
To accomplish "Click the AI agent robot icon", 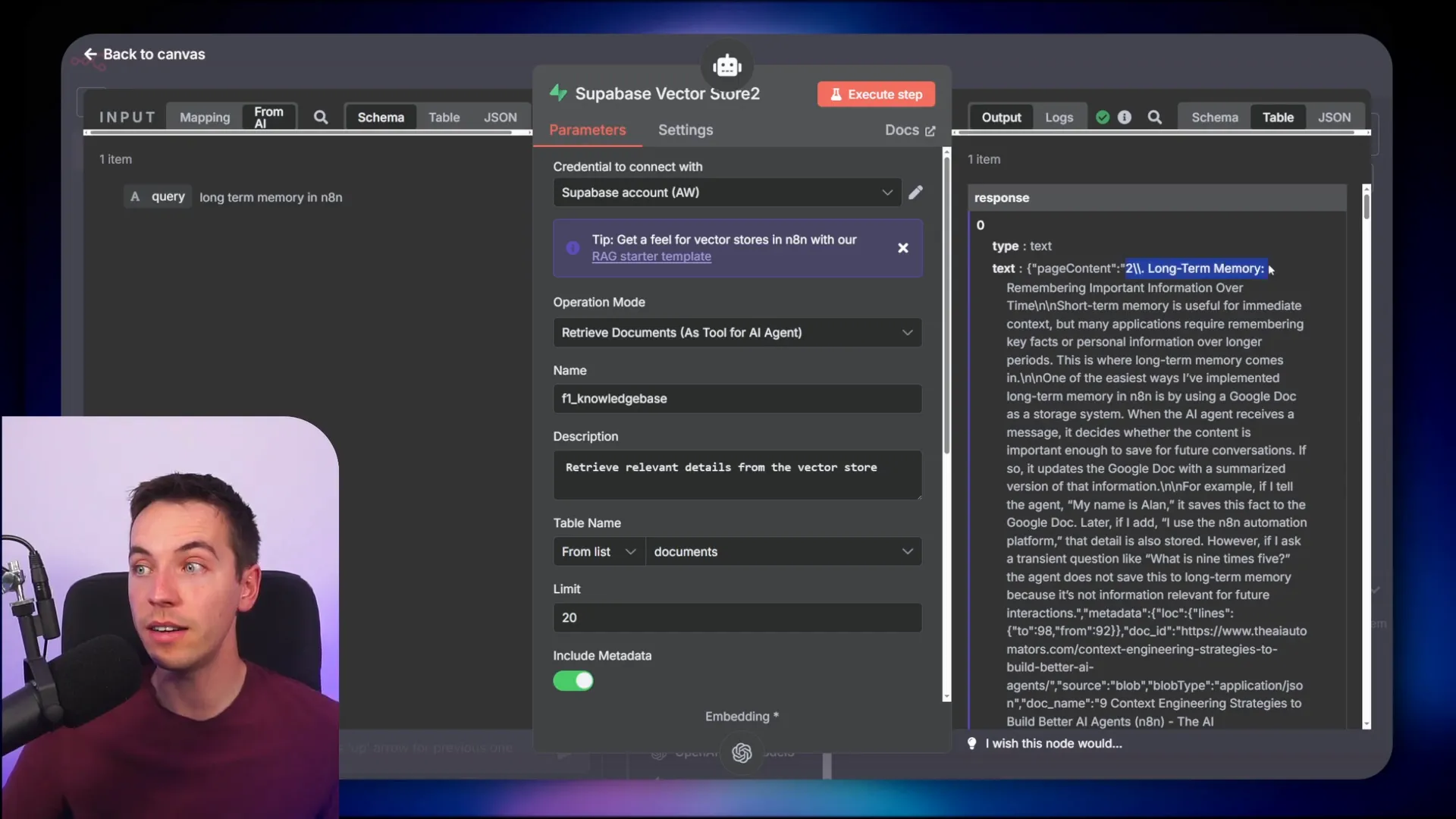I will coord(726,66).
